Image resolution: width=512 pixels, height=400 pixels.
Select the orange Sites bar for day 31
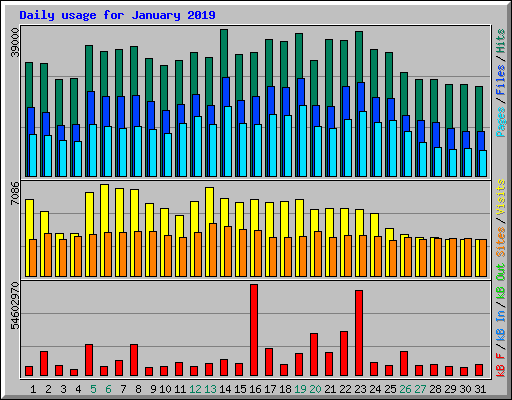pos(483,258)
